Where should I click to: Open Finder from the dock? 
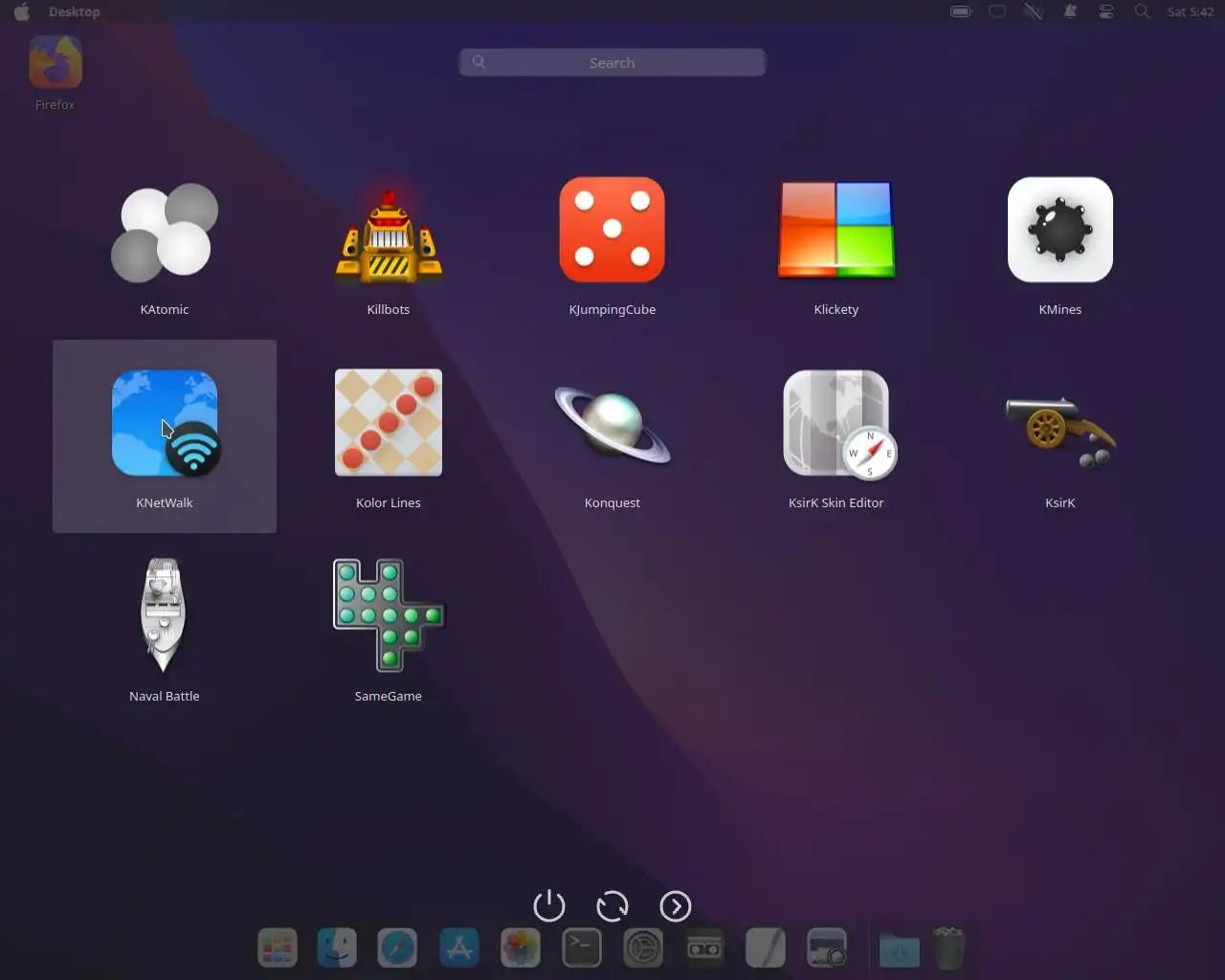pyautogui.click(x=337, y=948)
